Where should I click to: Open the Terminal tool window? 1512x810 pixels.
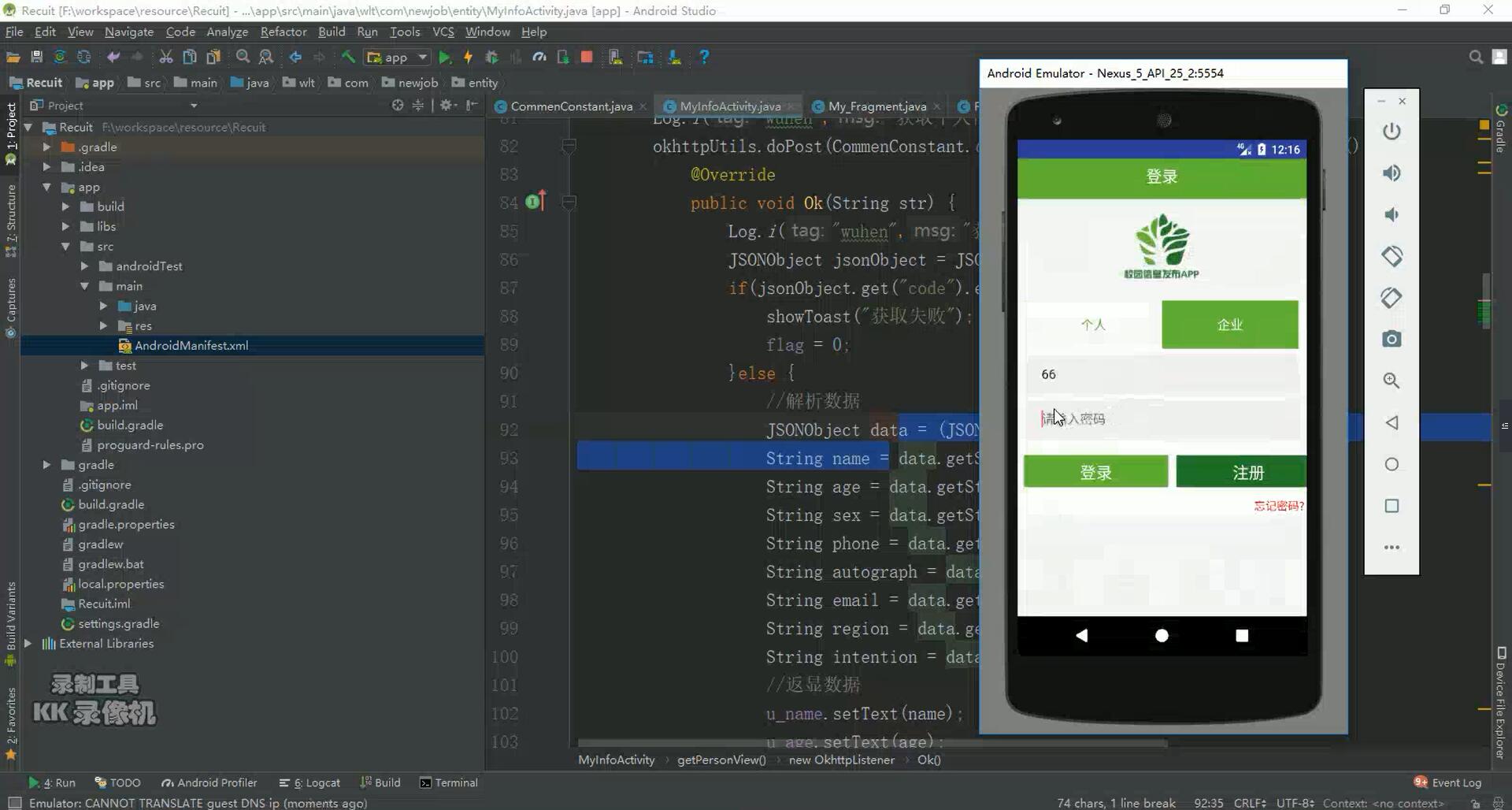(x=449, y=782)
